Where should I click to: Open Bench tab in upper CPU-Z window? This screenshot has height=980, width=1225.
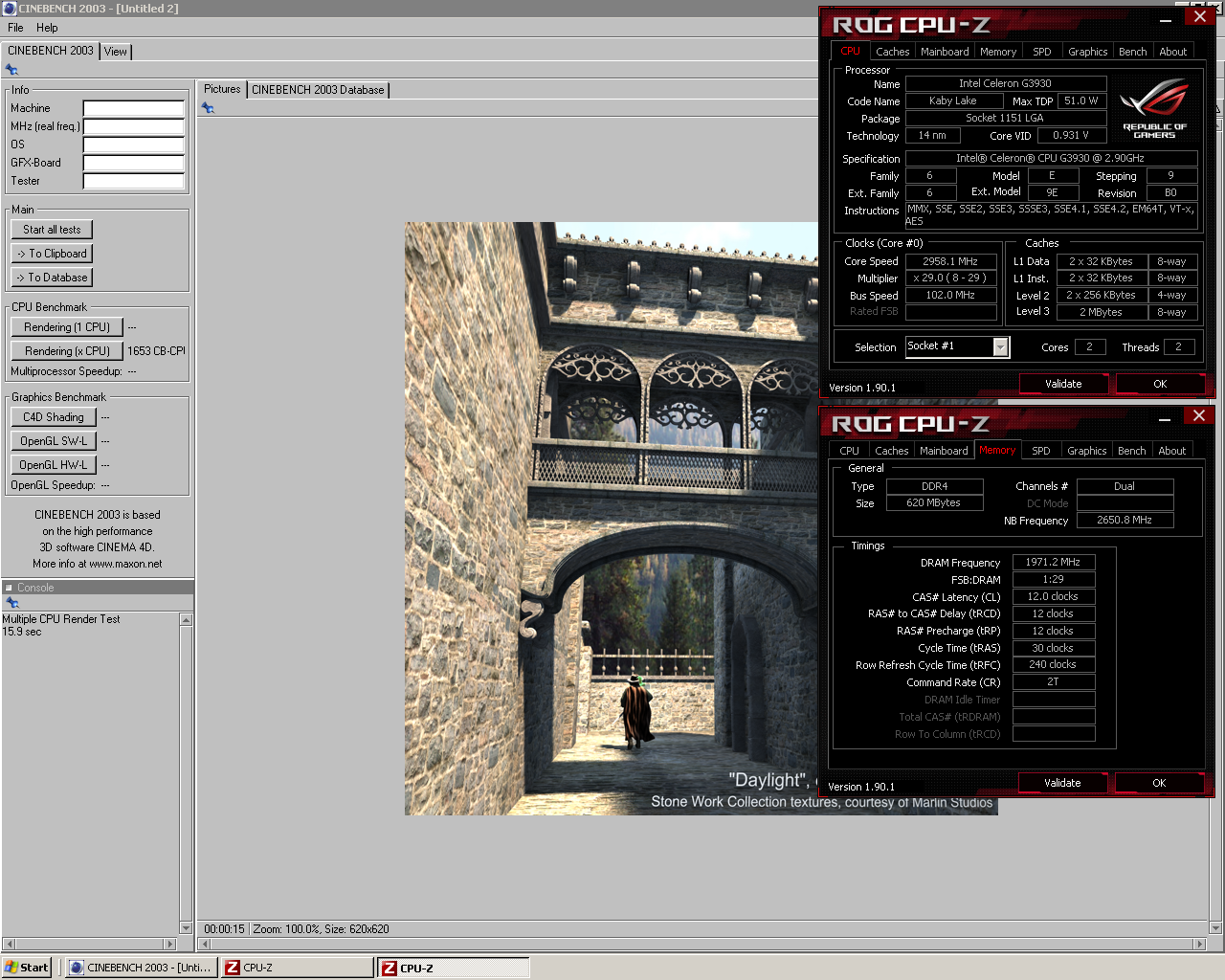point(1133,52)
